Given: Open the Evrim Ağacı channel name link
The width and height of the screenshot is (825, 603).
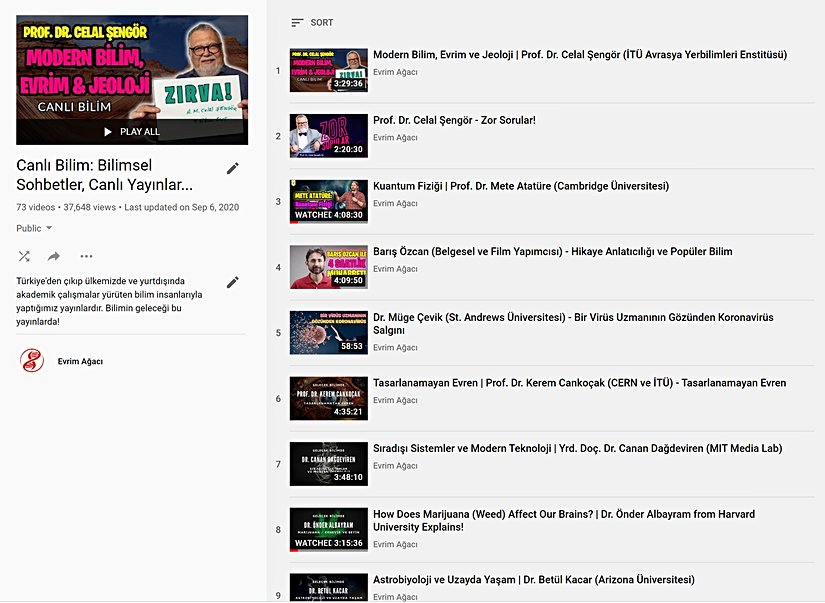Looking at the screenshot, I should click(80, 361).
